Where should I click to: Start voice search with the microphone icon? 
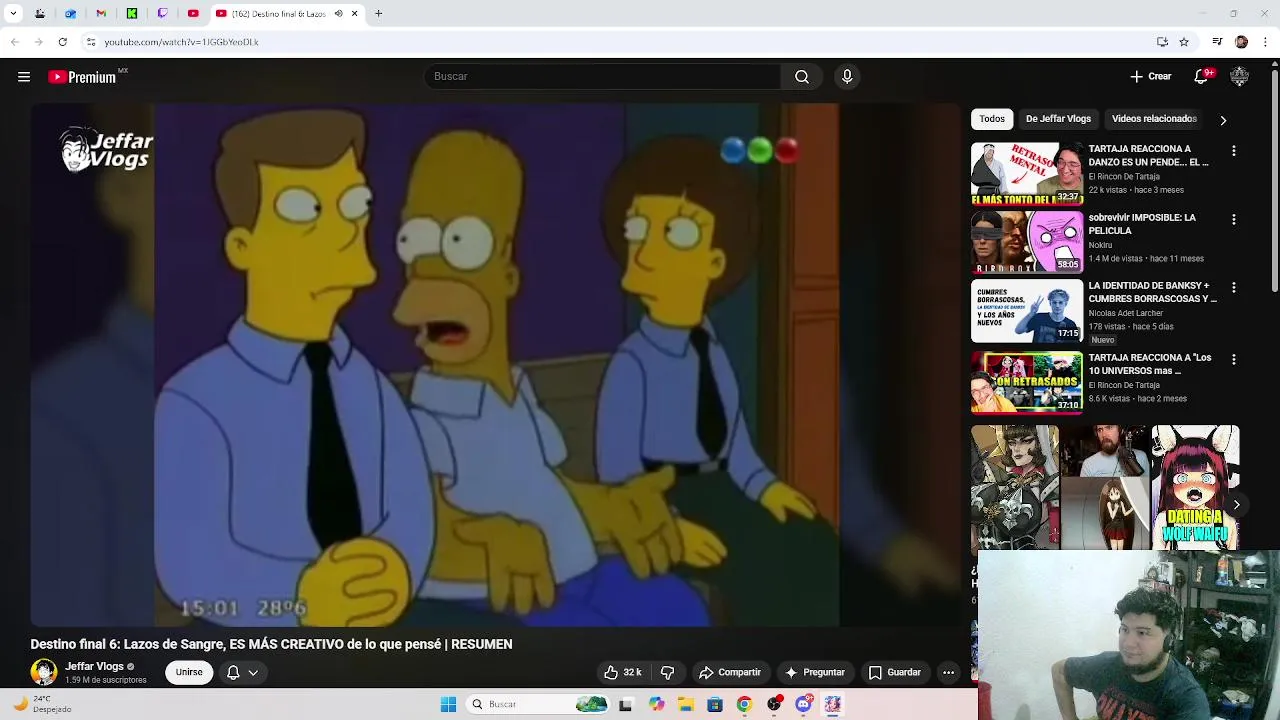pyautogui.click(x=847, y=77)
